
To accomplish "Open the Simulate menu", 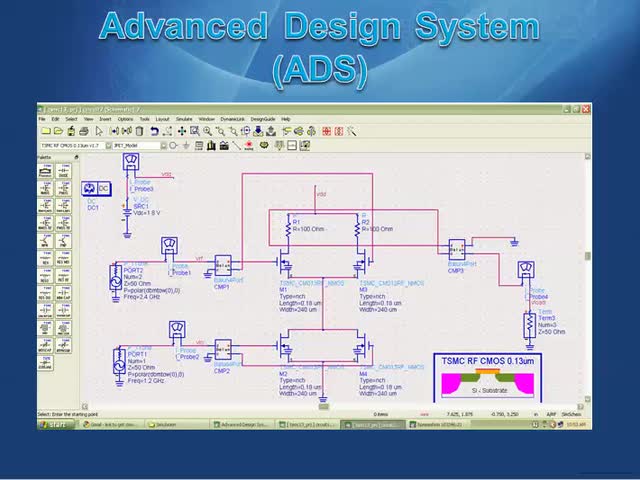I will 184,119.
